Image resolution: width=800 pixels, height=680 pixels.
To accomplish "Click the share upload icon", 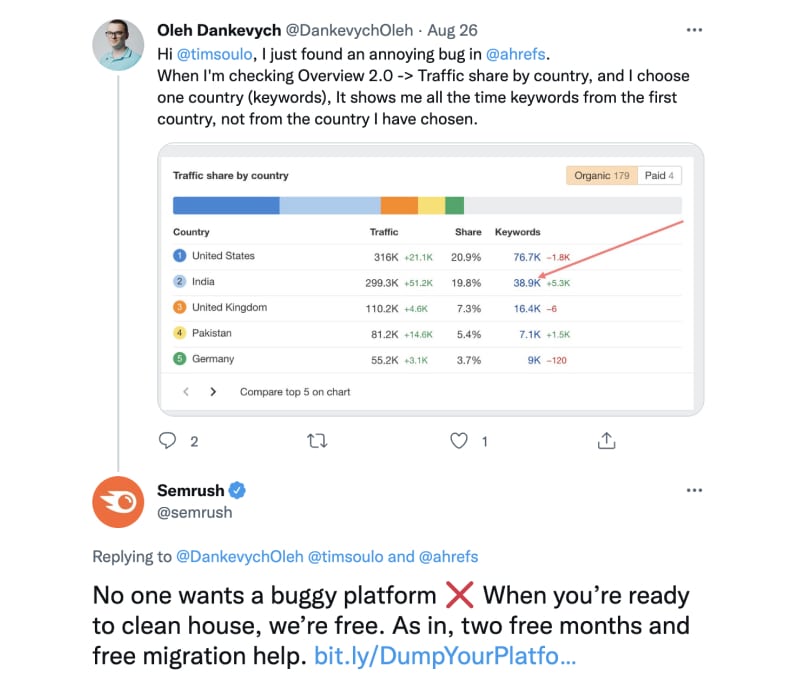I will [x=606, y=440].
